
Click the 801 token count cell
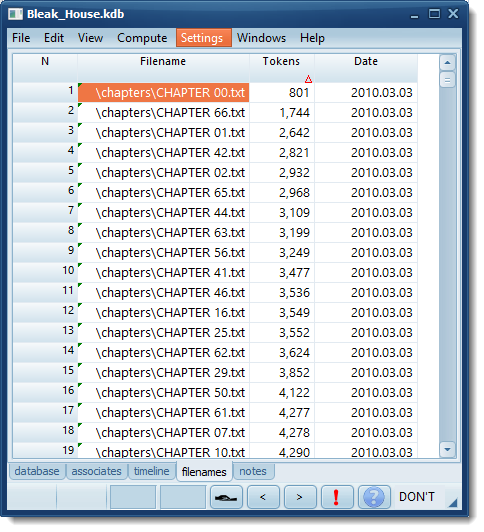click(282, 93)
